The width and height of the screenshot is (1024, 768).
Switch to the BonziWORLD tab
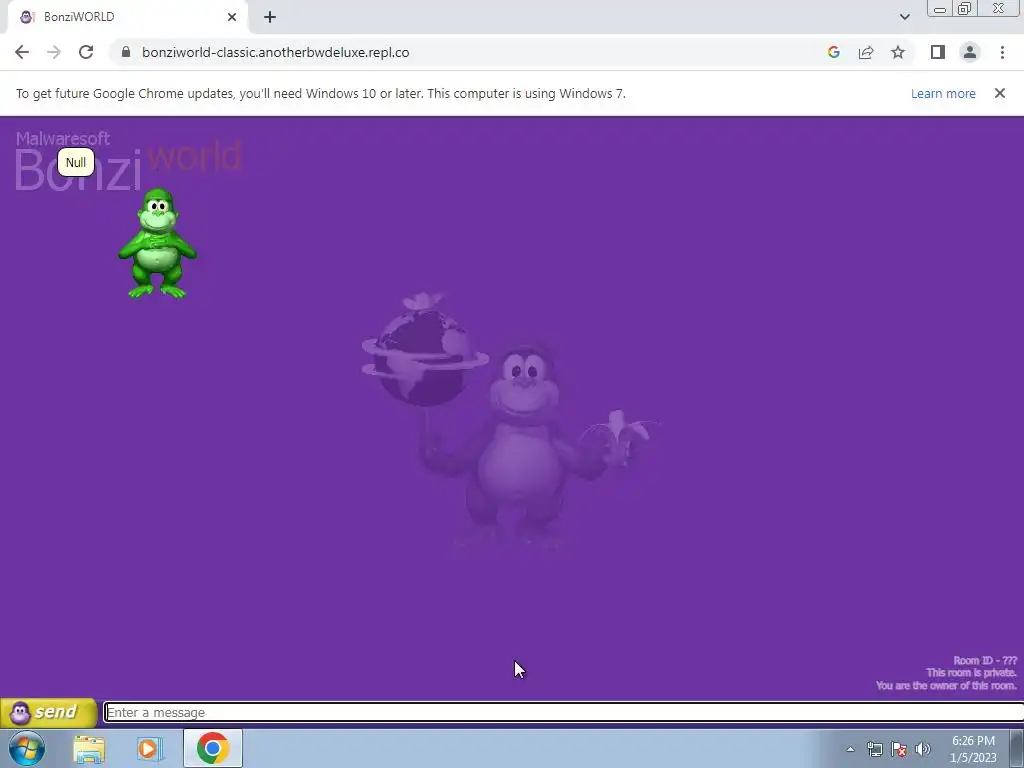point(127,17)
